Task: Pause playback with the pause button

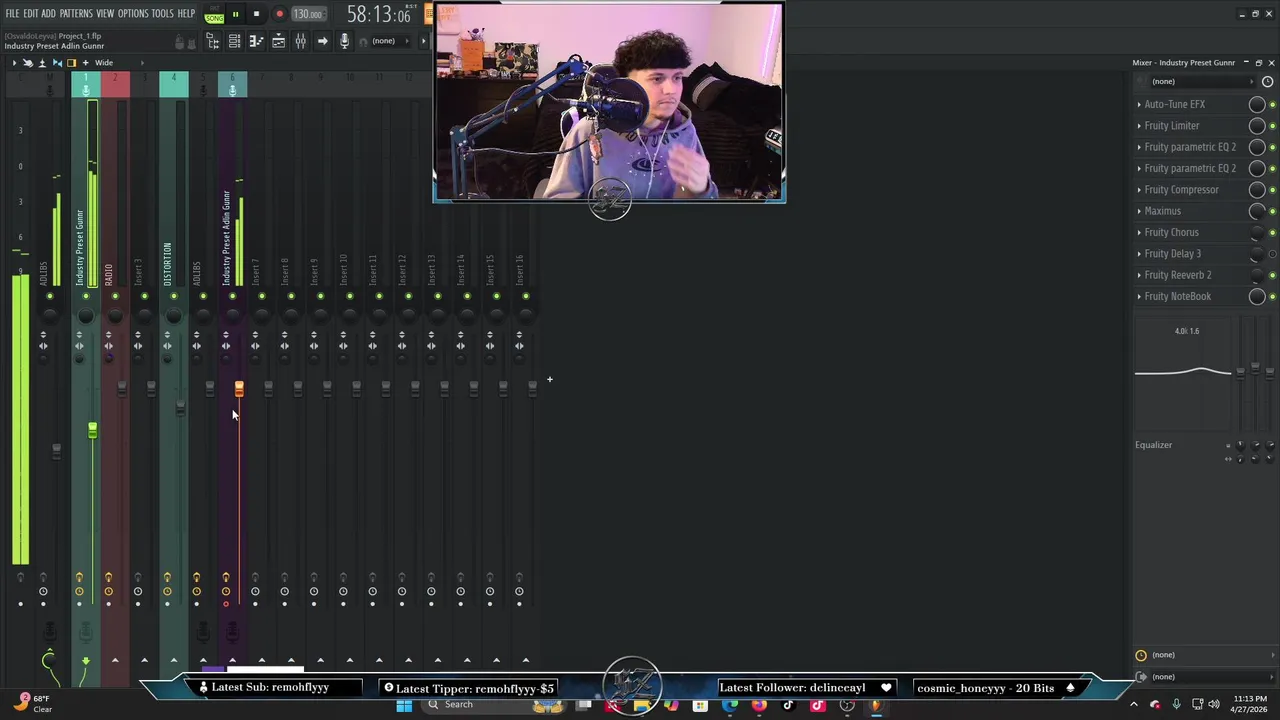Action: pyautogui.click(x=235, y=14)
